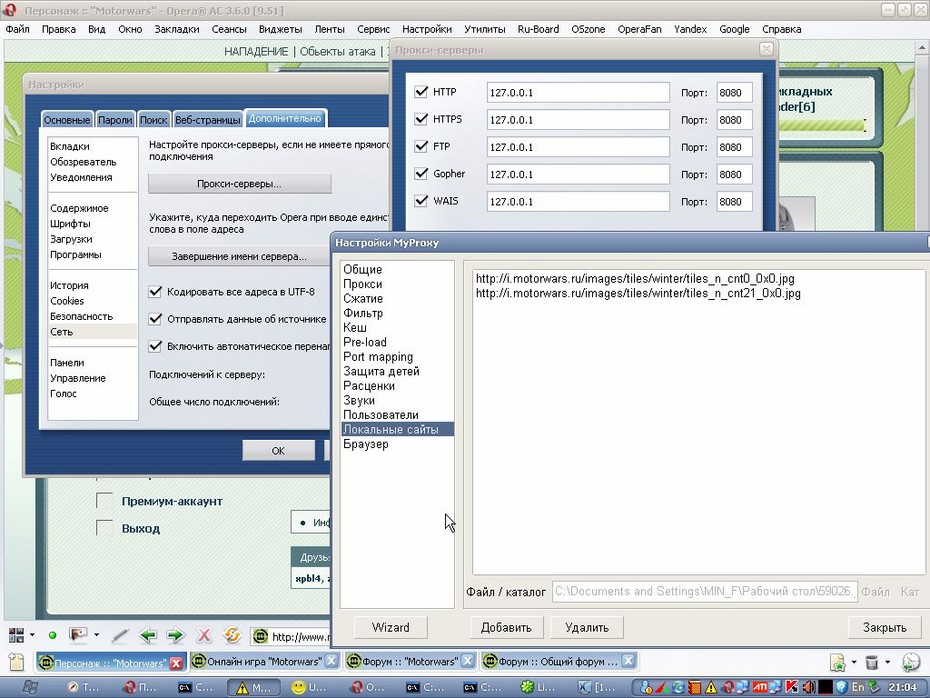930x698 pixels.
Task: Select the tiles_n_cnt21_0x0.jpg URL entry
Action: click(x=638, y=293)
